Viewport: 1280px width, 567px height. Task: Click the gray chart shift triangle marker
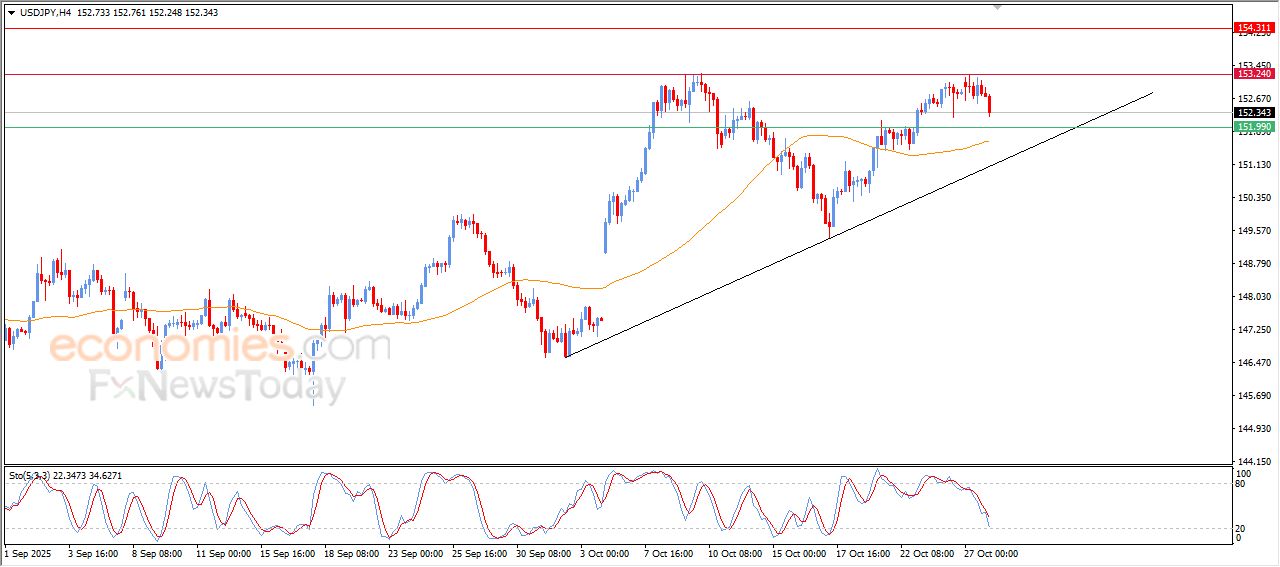tap(996, 6)
